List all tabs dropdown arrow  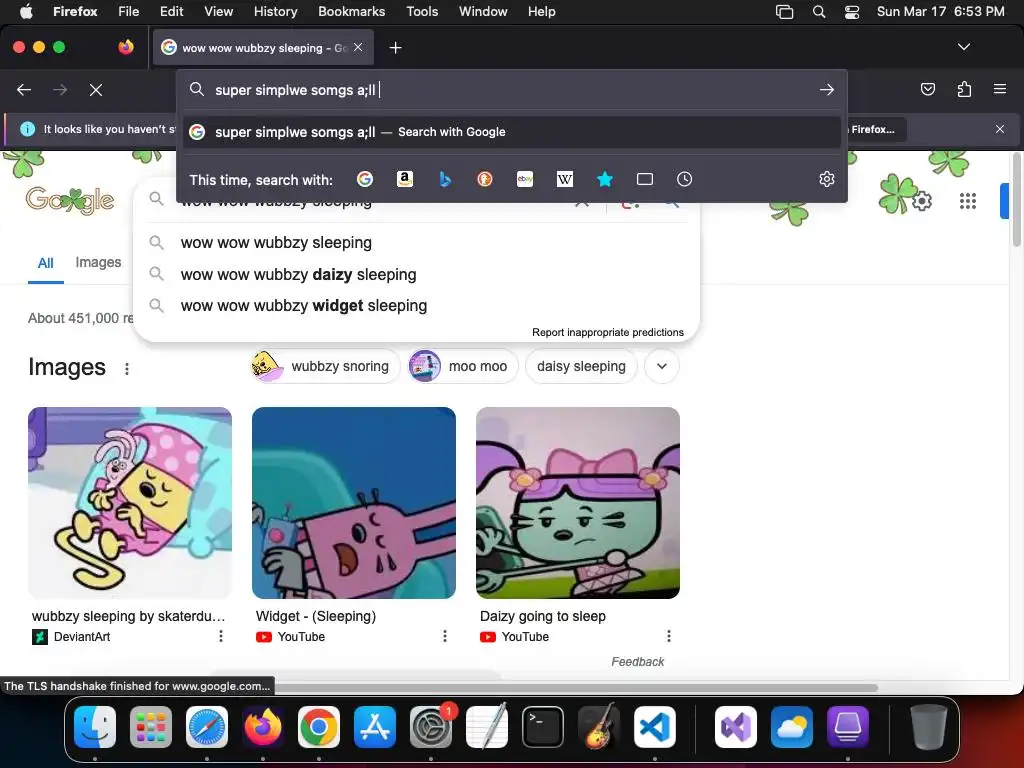pos(963,47)
